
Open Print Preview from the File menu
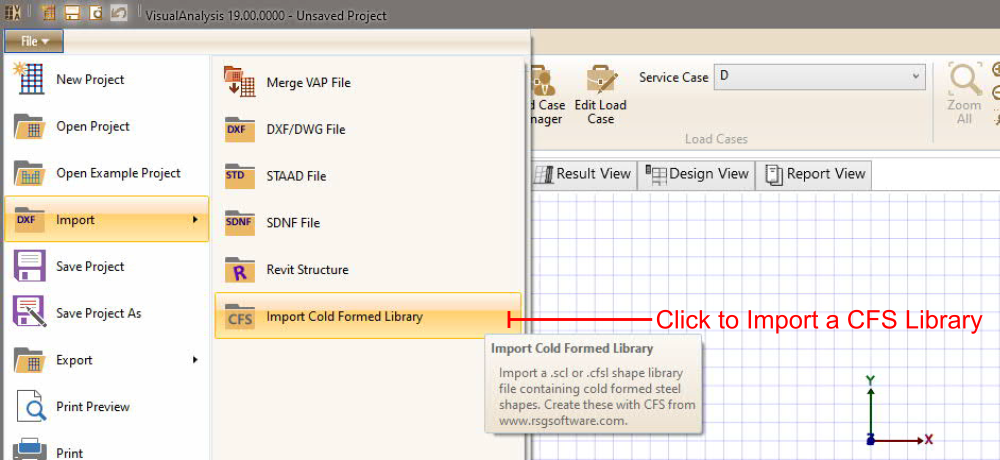coord(107,406)
